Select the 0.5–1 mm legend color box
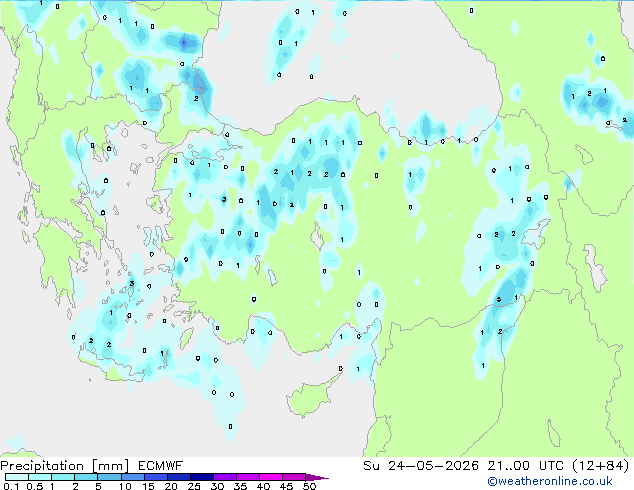 tap(40, 477)
